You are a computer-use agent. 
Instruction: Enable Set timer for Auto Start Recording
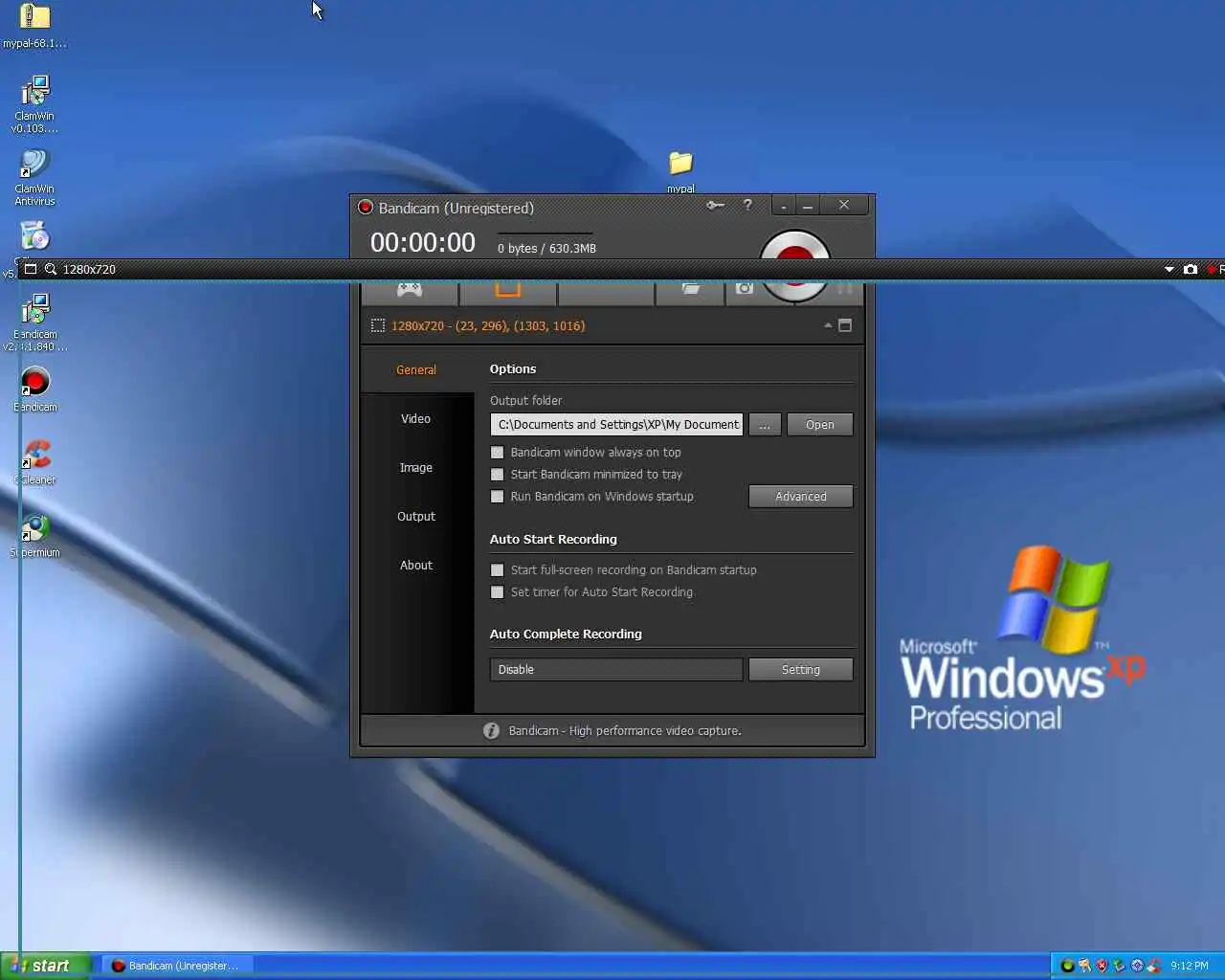[497, 591]
